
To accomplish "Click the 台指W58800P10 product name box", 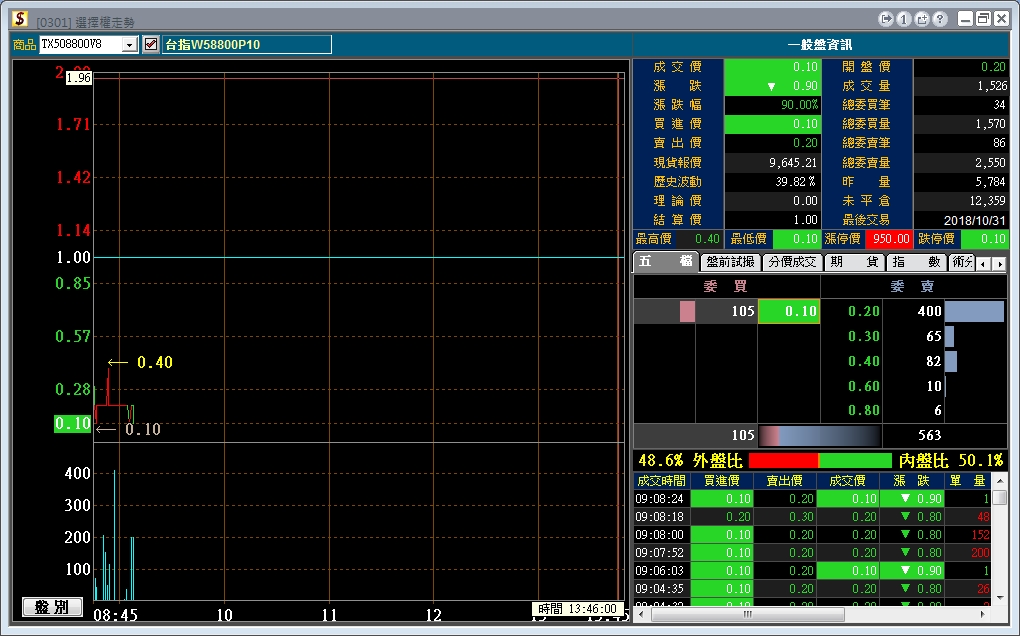I will click(247, 44).
